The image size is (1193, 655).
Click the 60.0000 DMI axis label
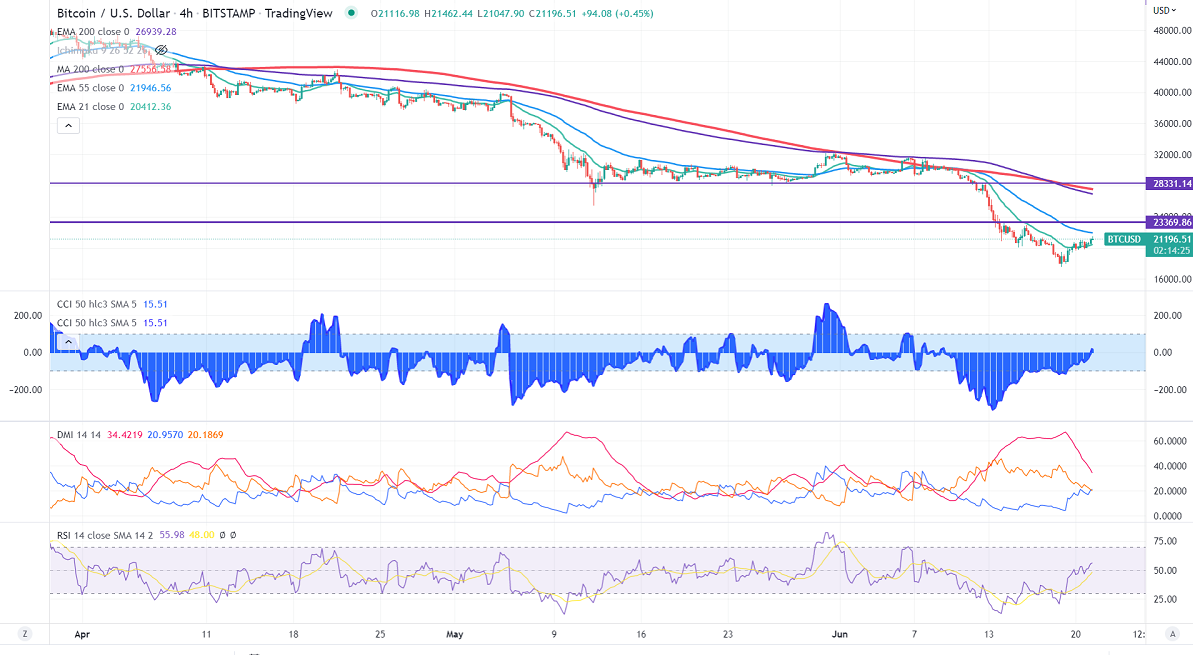pyautogui.click(x=1170, y=441)
